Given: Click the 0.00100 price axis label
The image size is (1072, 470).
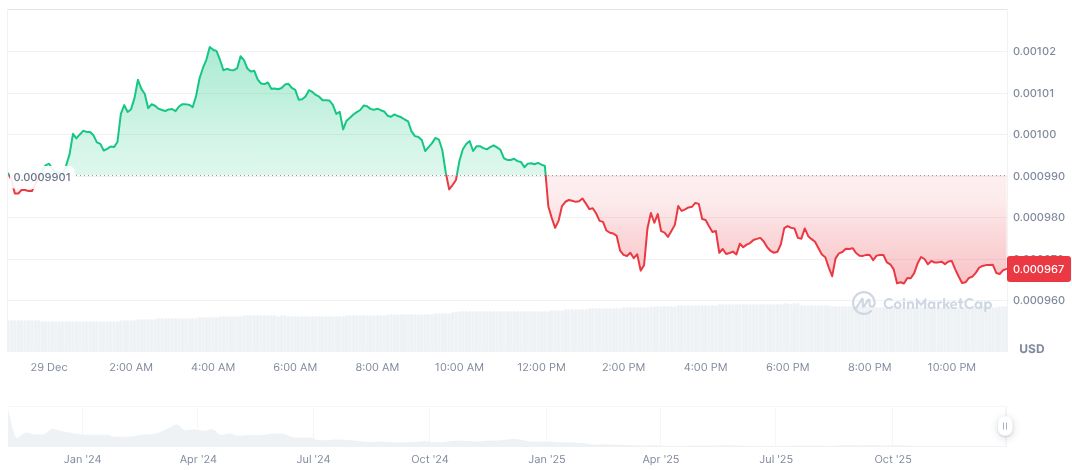Looking at the screenshot, I should coord(1033,135).
